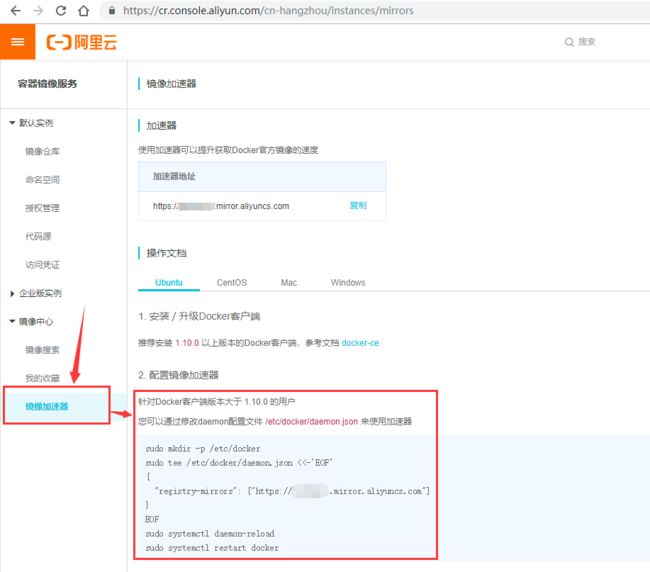Click the padlock icon in address bar
The image size is (650, 572).
112,10
